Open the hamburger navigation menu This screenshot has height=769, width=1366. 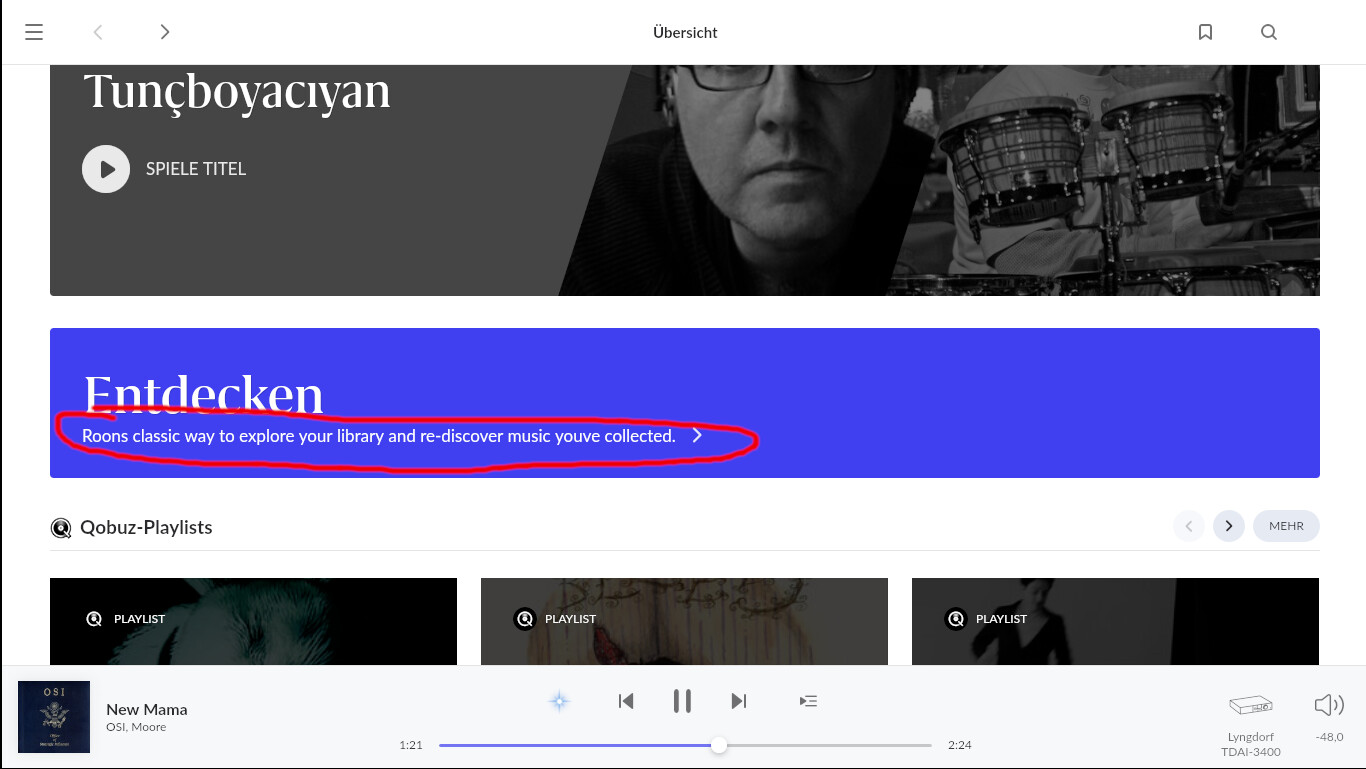point(34,32)
